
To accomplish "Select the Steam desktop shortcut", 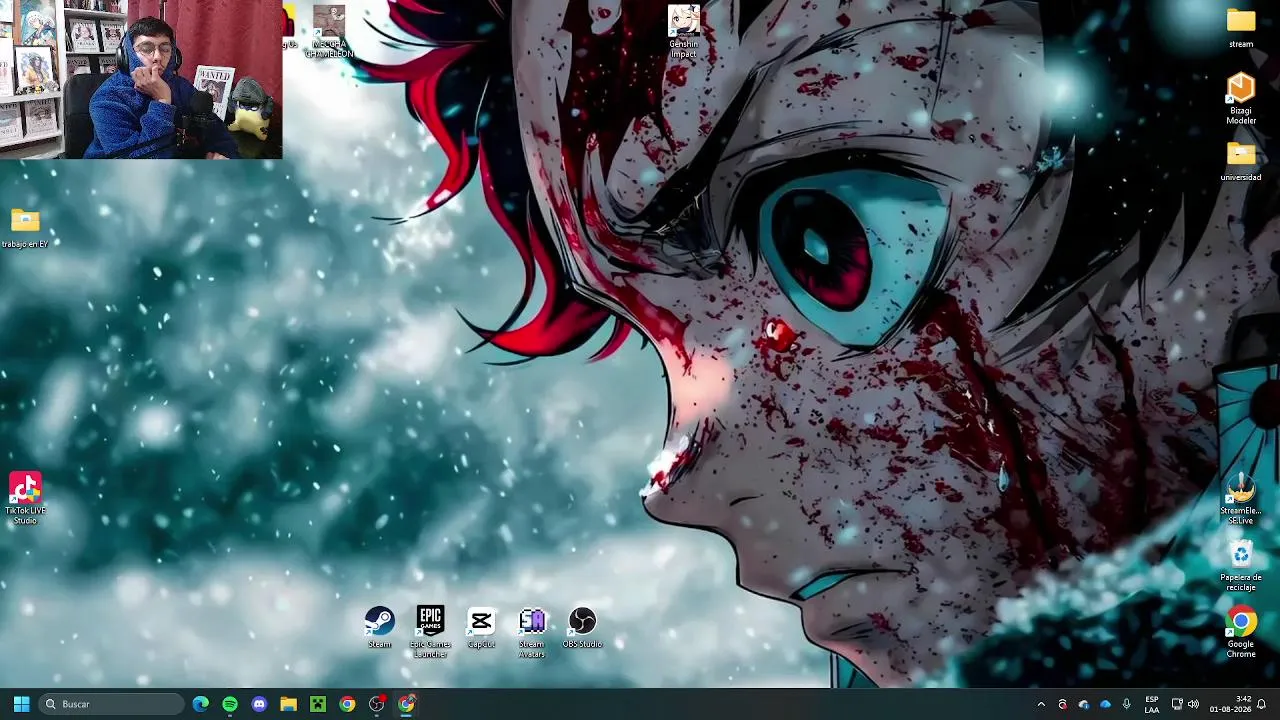I will (380, 627).
